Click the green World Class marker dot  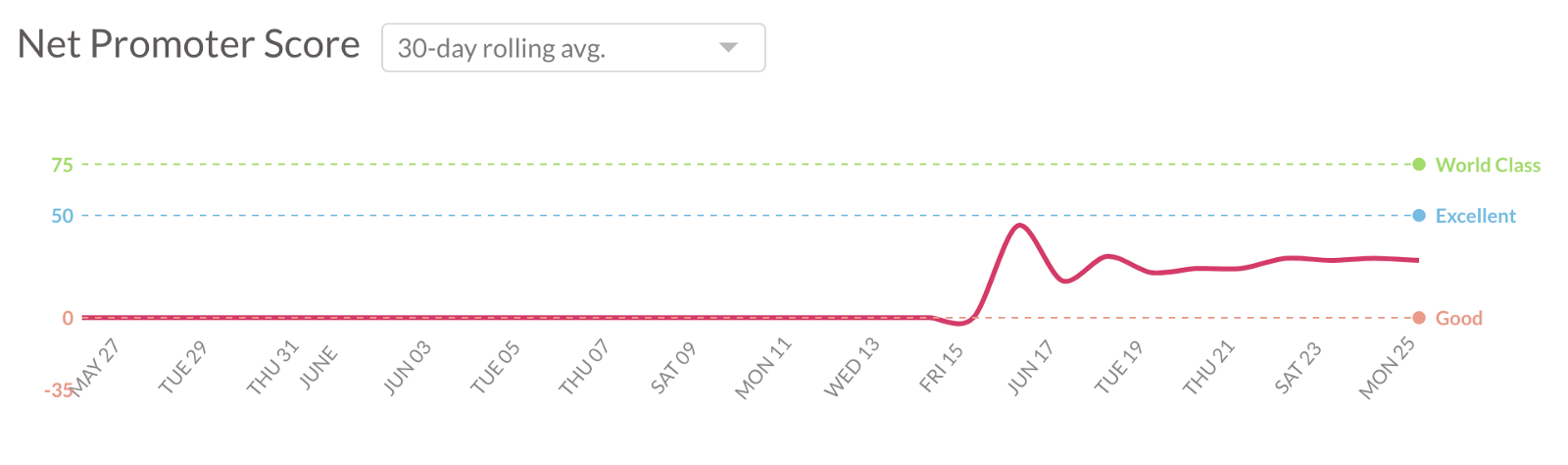click(1418, 165)
